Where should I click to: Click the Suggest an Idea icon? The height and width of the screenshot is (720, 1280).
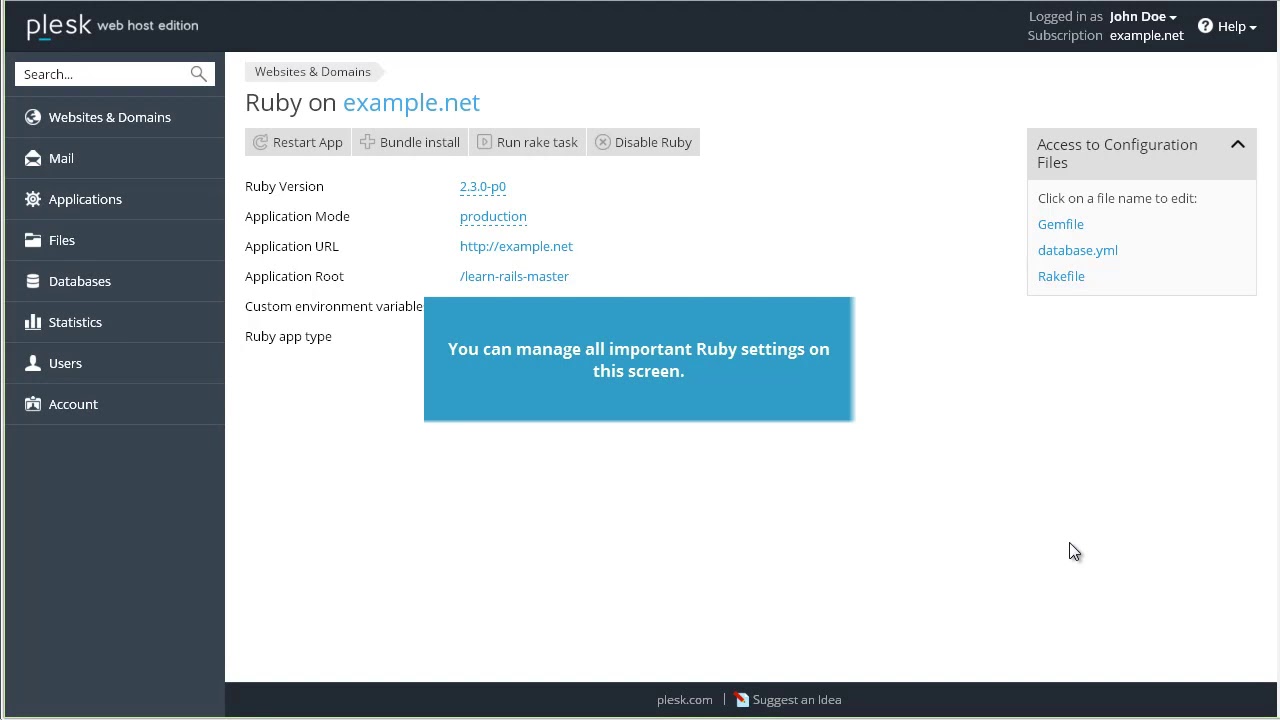(x=742, y=700)
